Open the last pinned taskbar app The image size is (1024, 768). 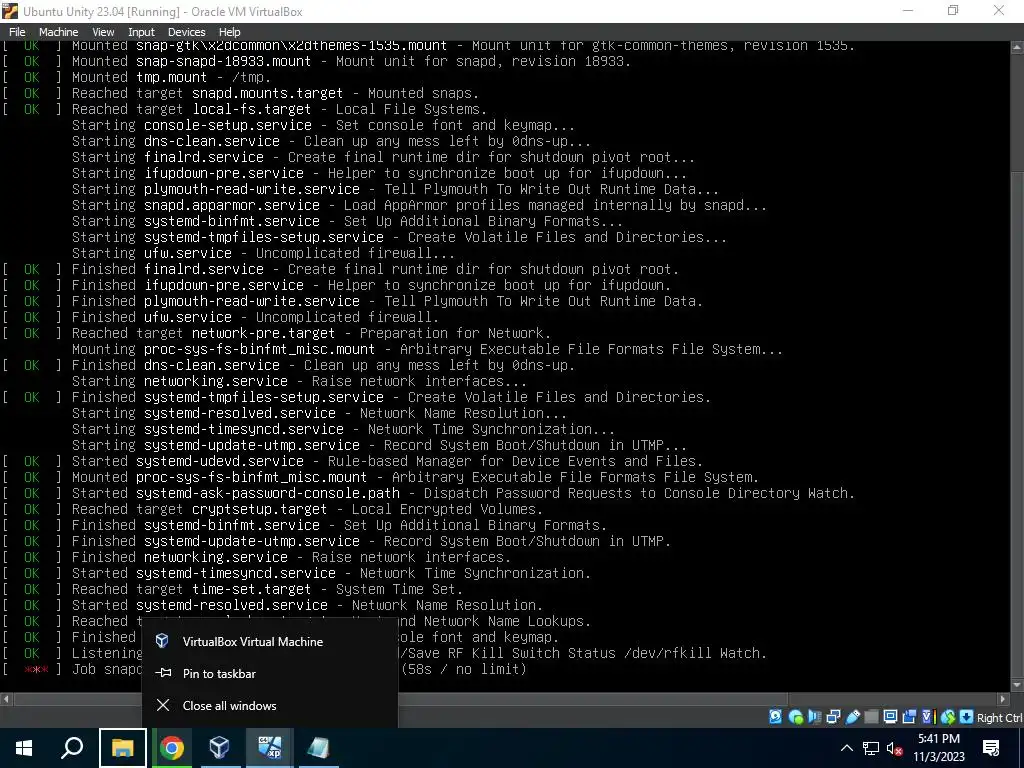click(318, 748)
